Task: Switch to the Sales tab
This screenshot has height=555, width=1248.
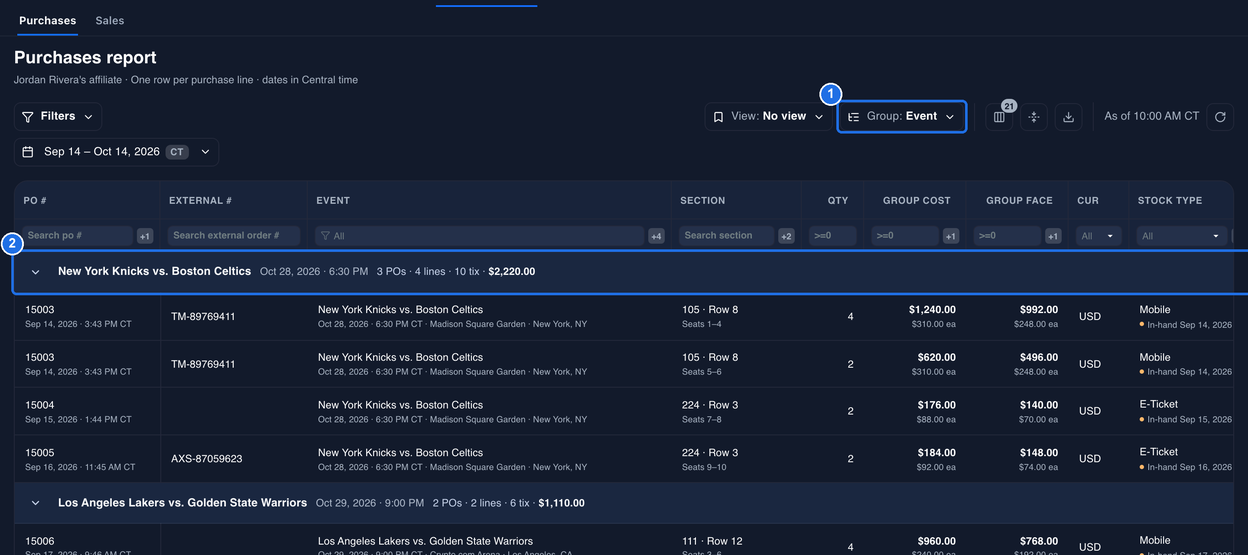Action: tap(110, 20)
